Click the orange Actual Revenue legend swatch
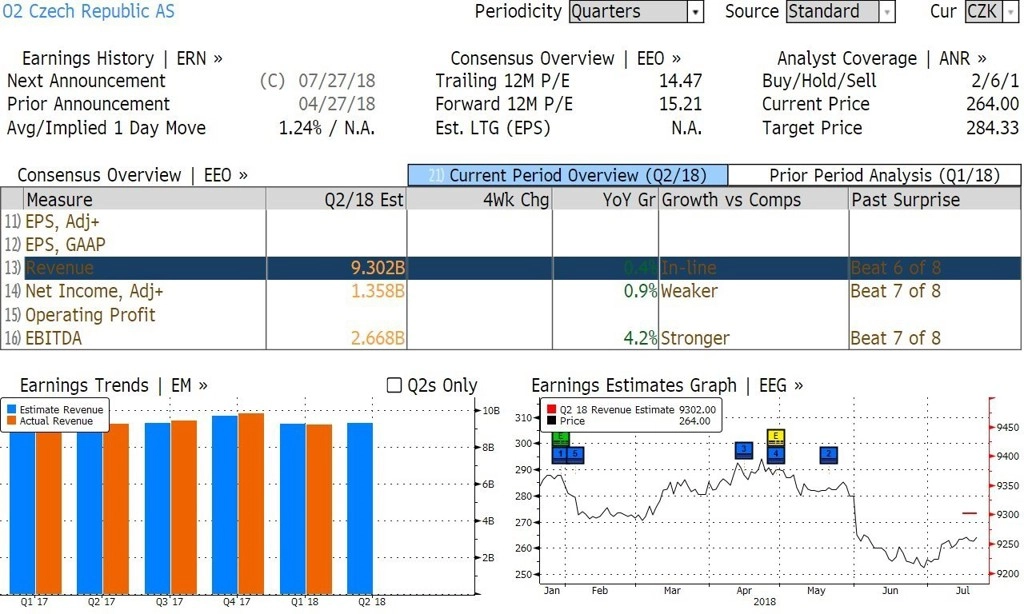 [x=11, y=421]
